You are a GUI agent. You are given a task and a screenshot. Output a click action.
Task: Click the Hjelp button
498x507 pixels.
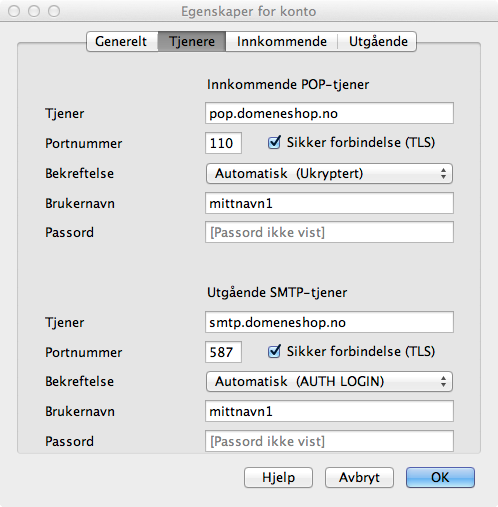278,478
